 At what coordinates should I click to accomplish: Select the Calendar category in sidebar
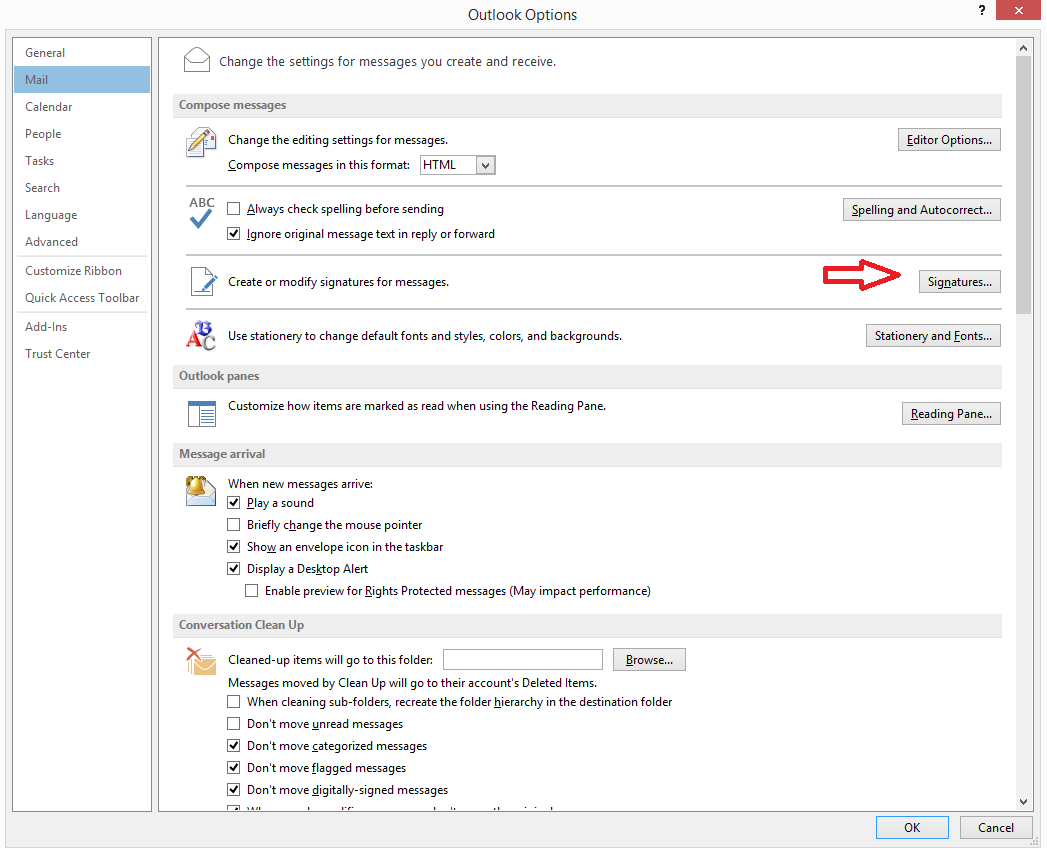pyautogui.click(x=49, y=107)
